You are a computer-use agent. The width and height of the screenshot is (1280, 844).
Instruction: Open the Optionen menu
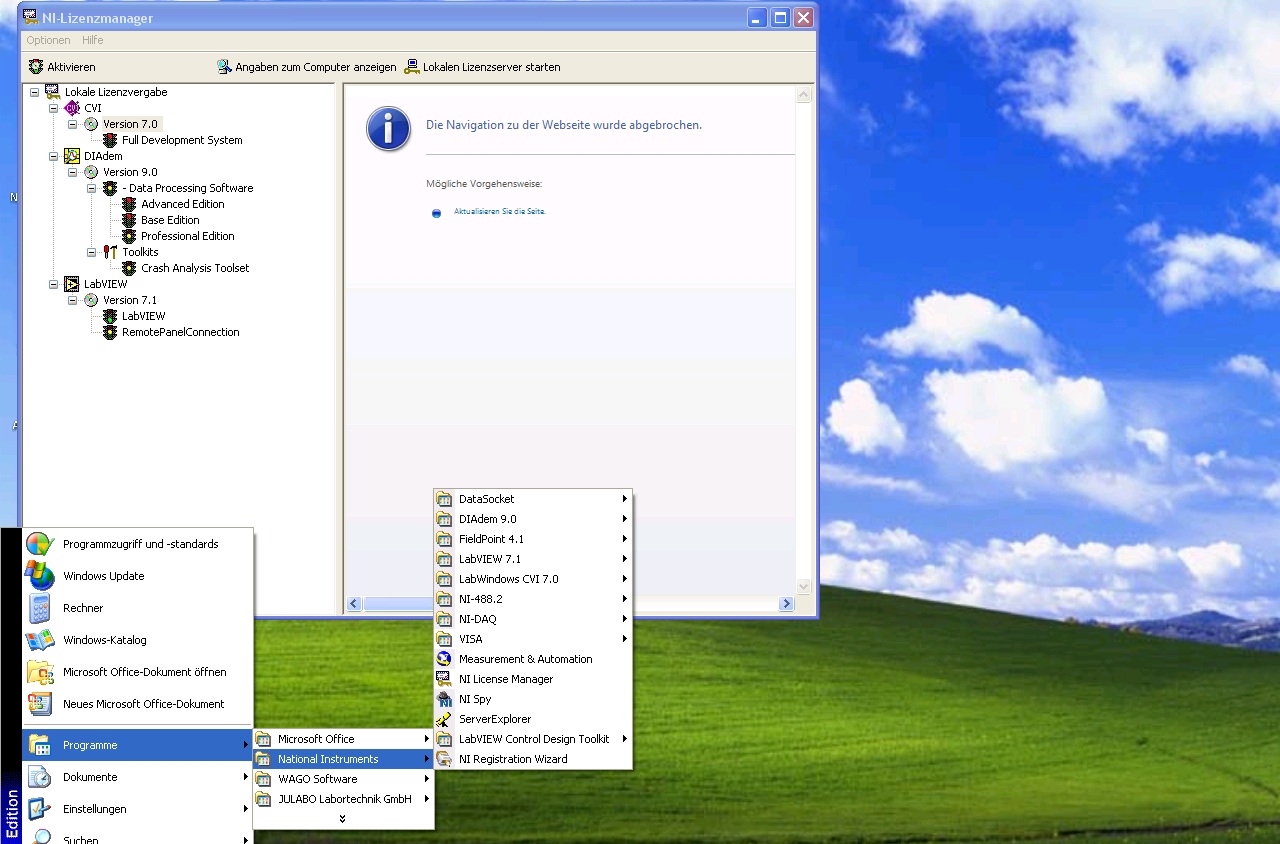click(48, 40)
